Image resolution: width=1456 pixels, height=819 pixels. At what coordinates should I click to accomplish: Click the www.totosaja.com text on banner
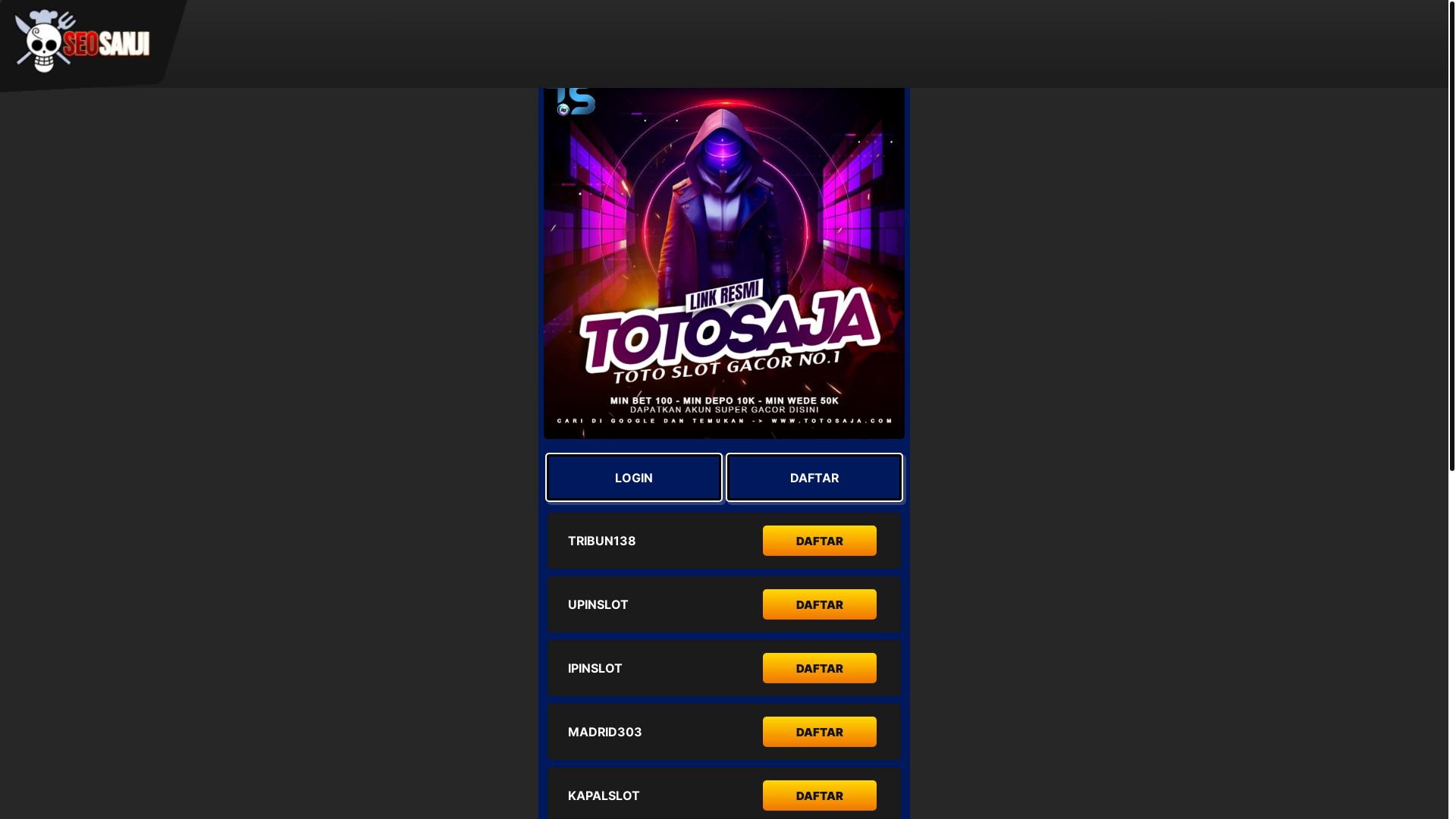pos(833,420)
